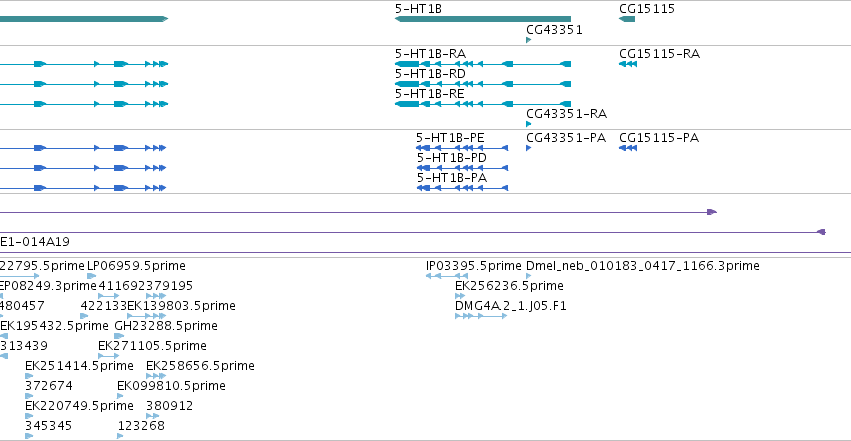Select the CG43351-PA protein arrow

pyautogui.click(x=529, y=148)
